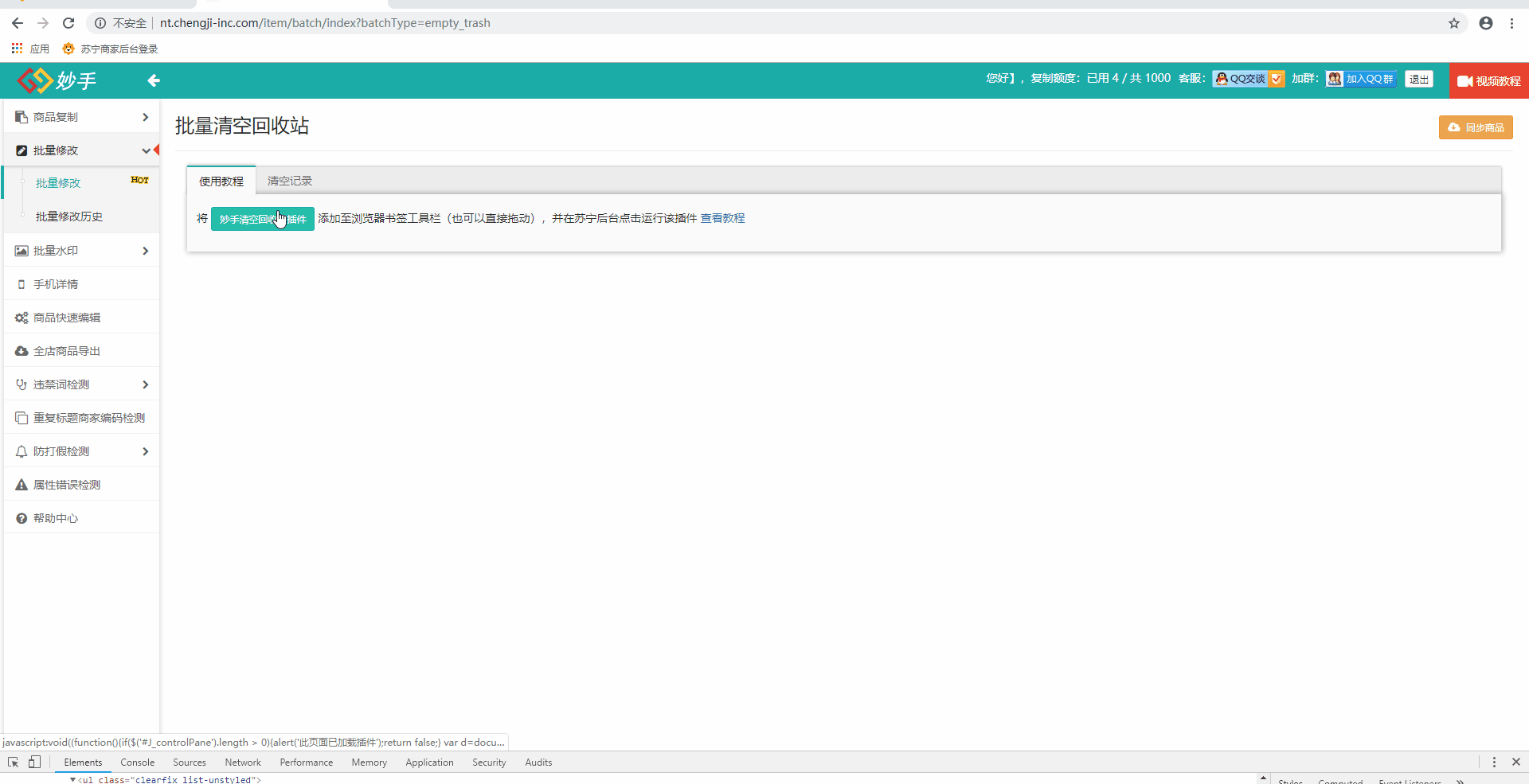Screen dimensions: 1529x784
Task: Switch to the 清空记录 tab
Action: 290,181
